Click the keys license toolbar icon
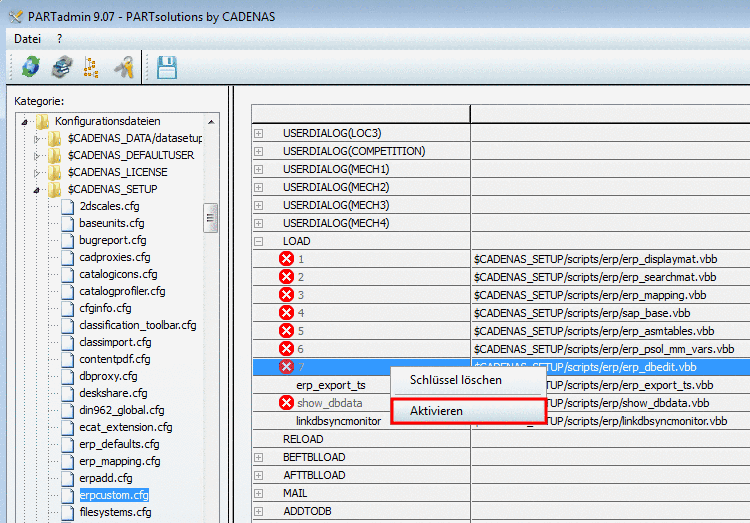750x523 pixels. pyautogui.click(x=124, y=67)
